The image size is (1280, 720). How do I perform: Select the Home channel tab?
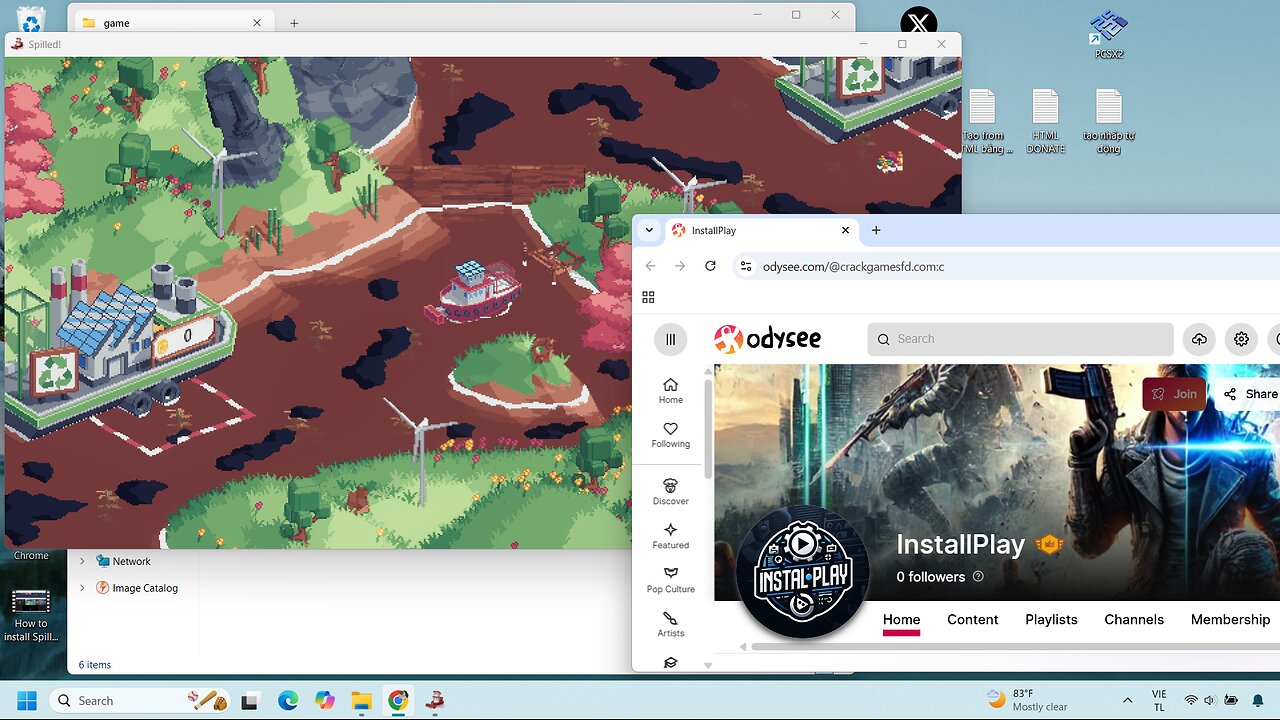click(x=901, y=619)
